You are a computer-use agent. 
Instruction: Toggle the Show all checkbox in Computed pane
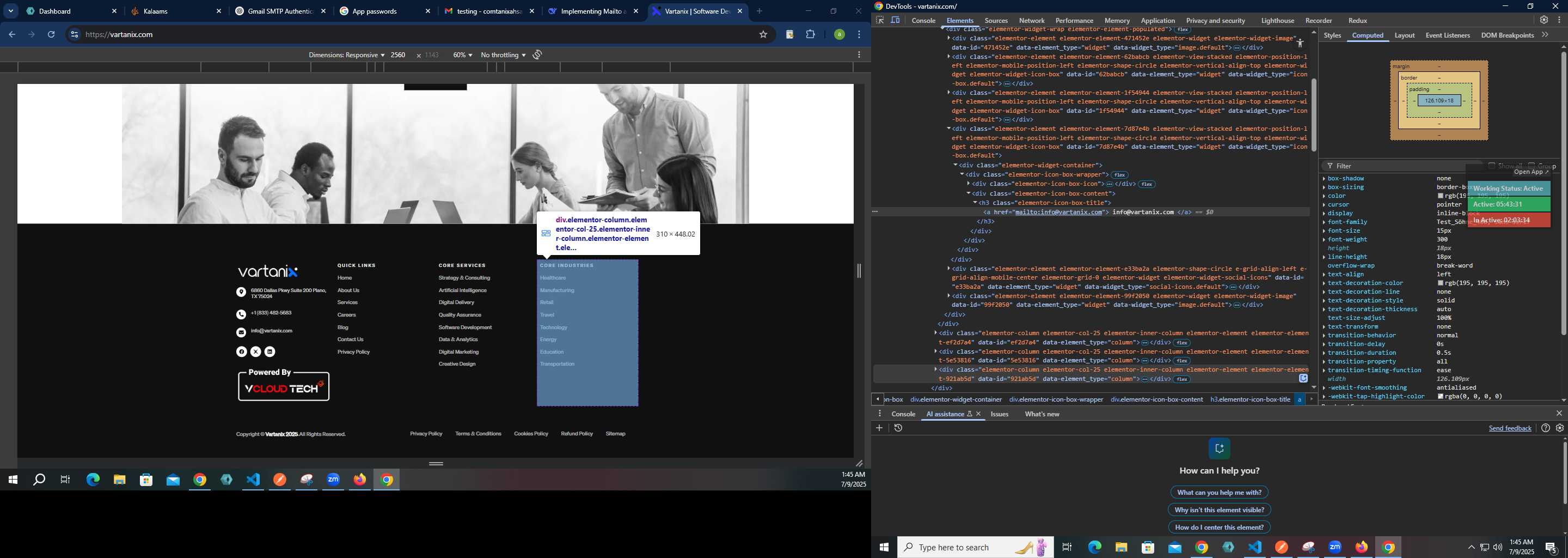click(1492, 165)
